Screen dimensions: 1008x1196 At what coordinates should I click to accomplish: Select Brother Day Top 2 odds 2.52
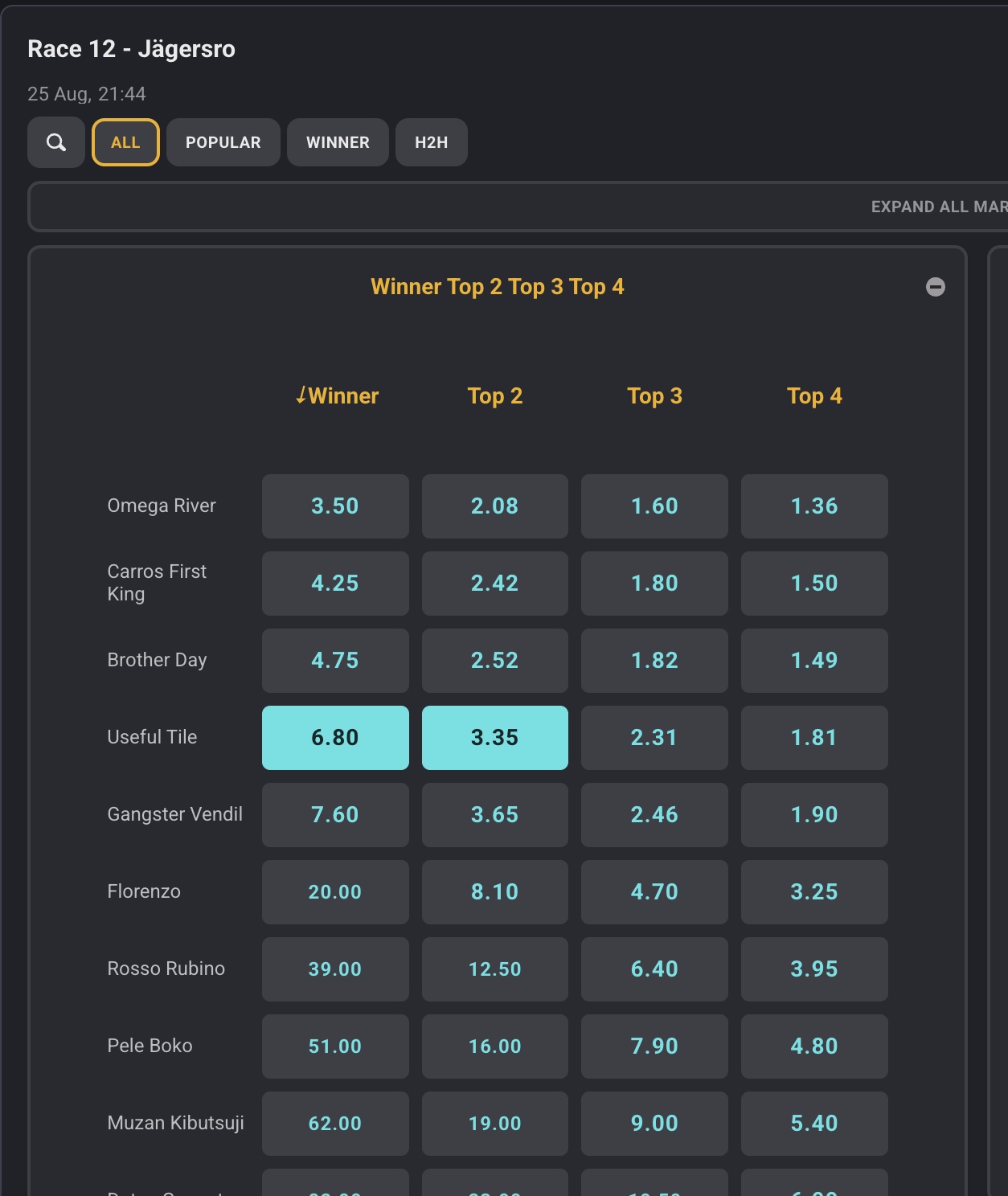pos(495,661)
